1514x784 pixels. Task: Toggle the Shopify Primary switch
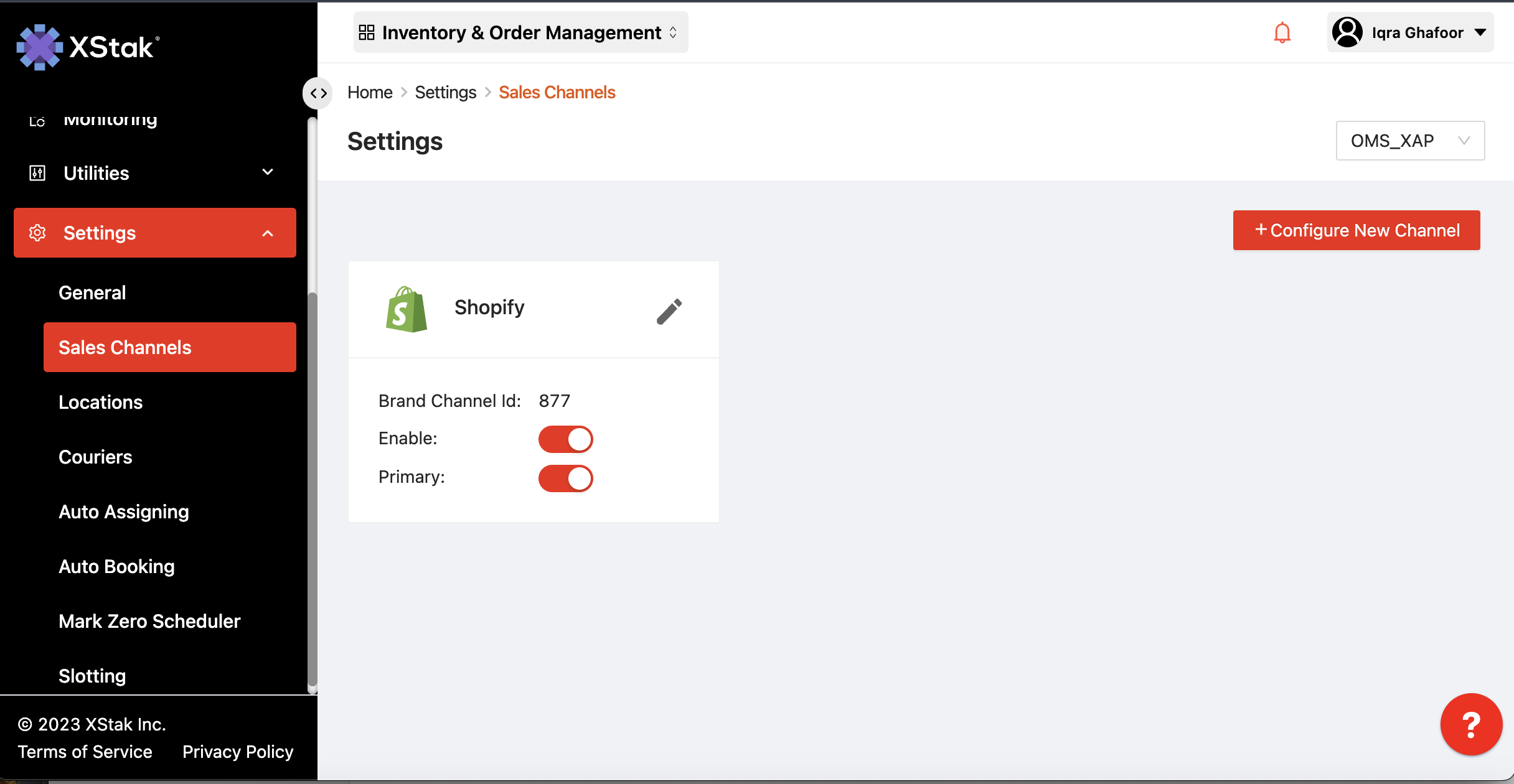tap(565, 478)
